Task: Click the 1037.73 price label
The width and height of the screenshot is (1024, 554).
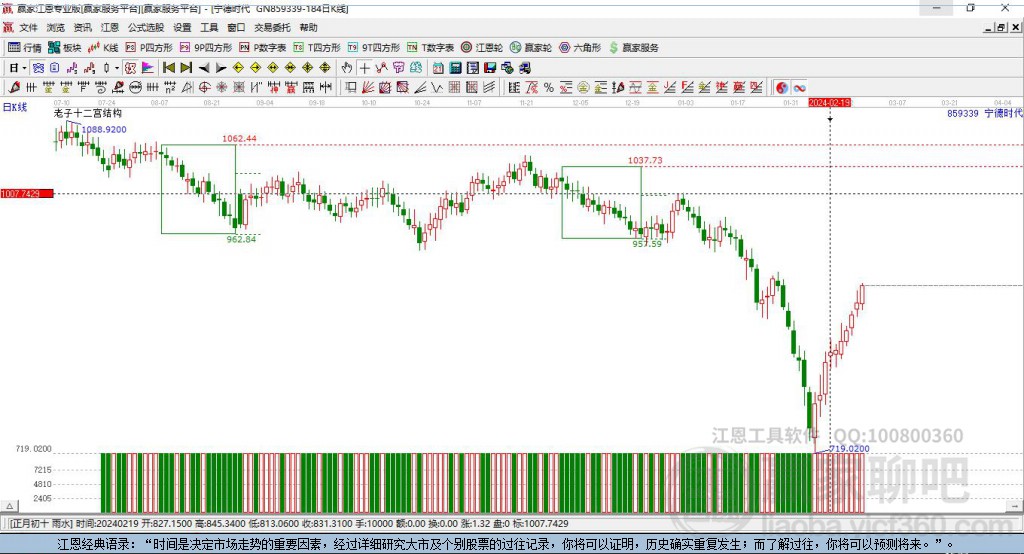Action: 645,160
